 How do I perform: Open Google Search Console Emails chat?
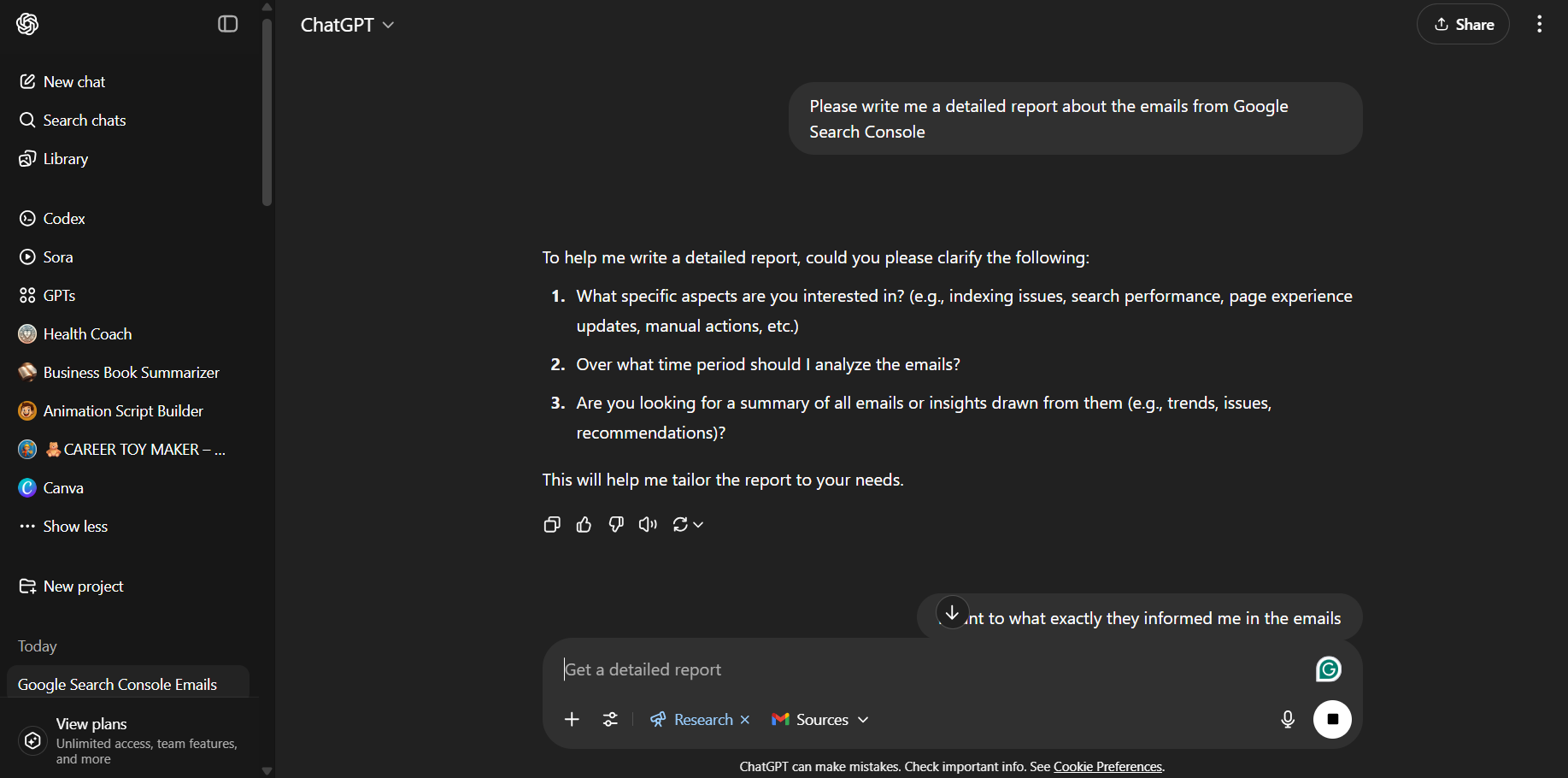(128, 684)
